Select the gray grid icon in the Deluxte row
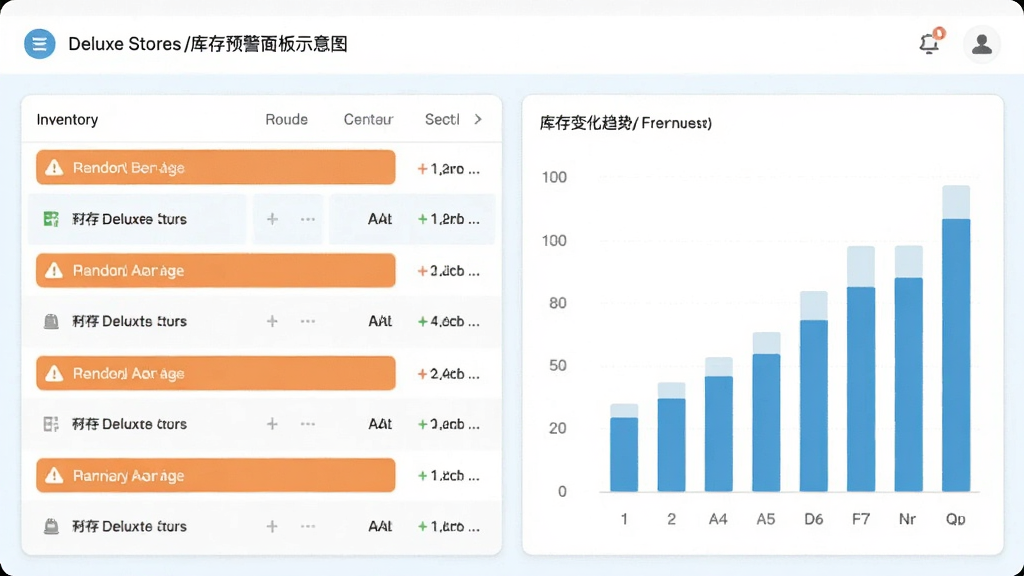Image resolution: width=1024 pixels, height=576 pixels. point(51,424)
